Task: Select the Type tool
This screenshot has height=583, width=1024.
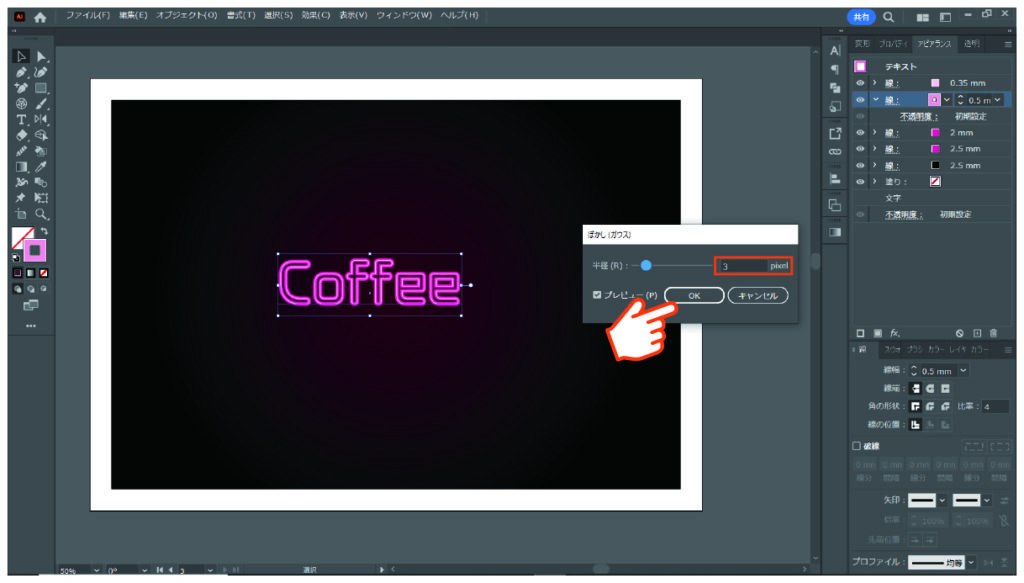Action: [x=21, y=119]
